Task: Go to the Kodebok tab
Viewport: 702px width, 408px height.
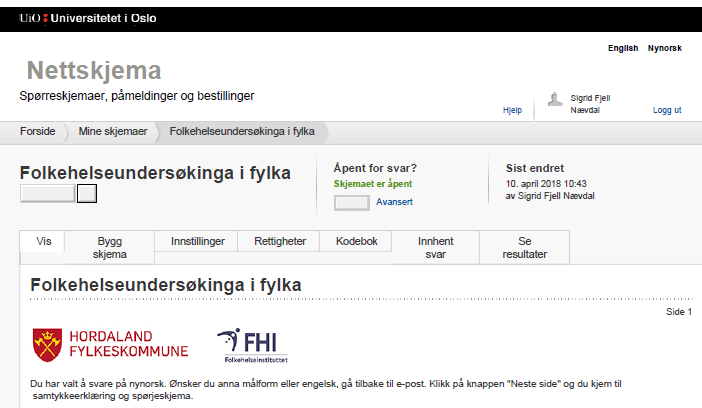Action: pyautogui.click(x=356, y=241)
